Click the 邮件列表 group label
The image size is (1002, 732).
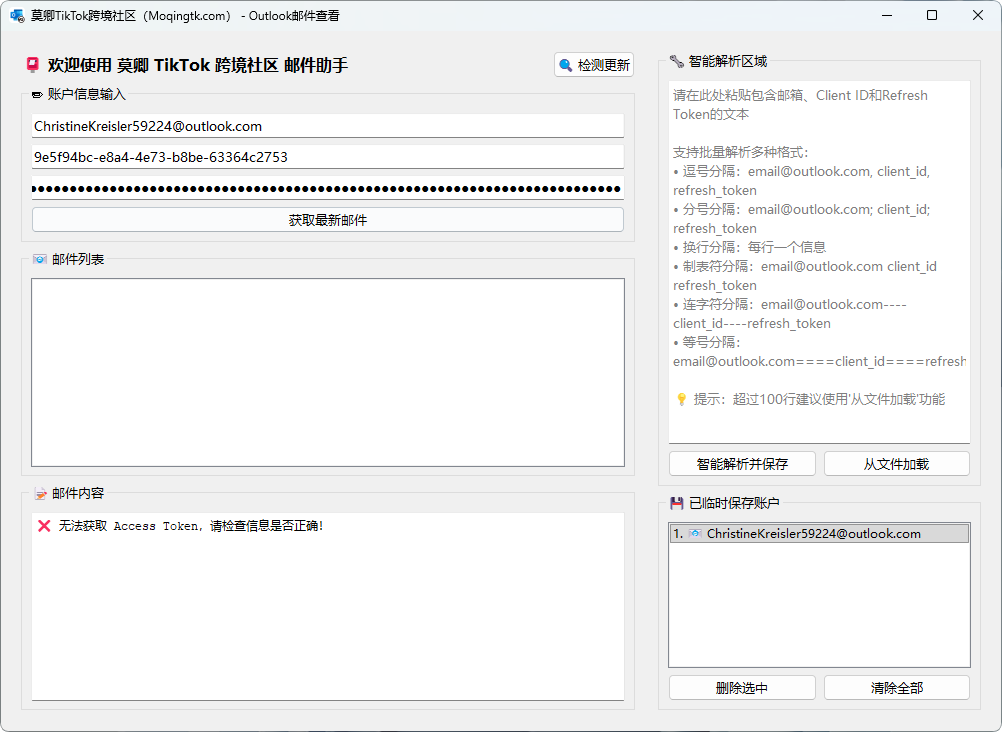78,259
